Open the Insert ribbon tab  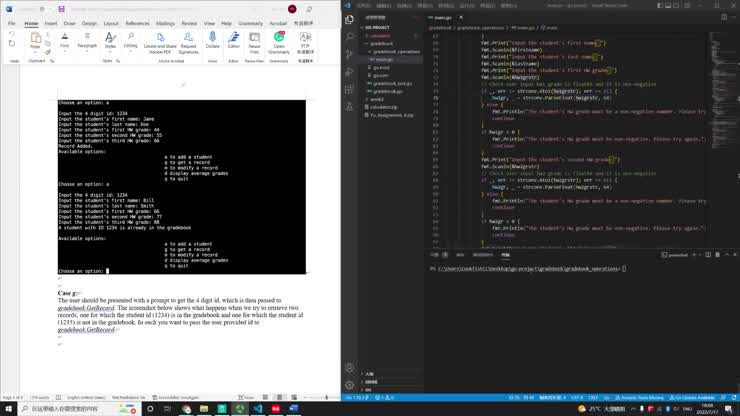click(x=50, y=23)
